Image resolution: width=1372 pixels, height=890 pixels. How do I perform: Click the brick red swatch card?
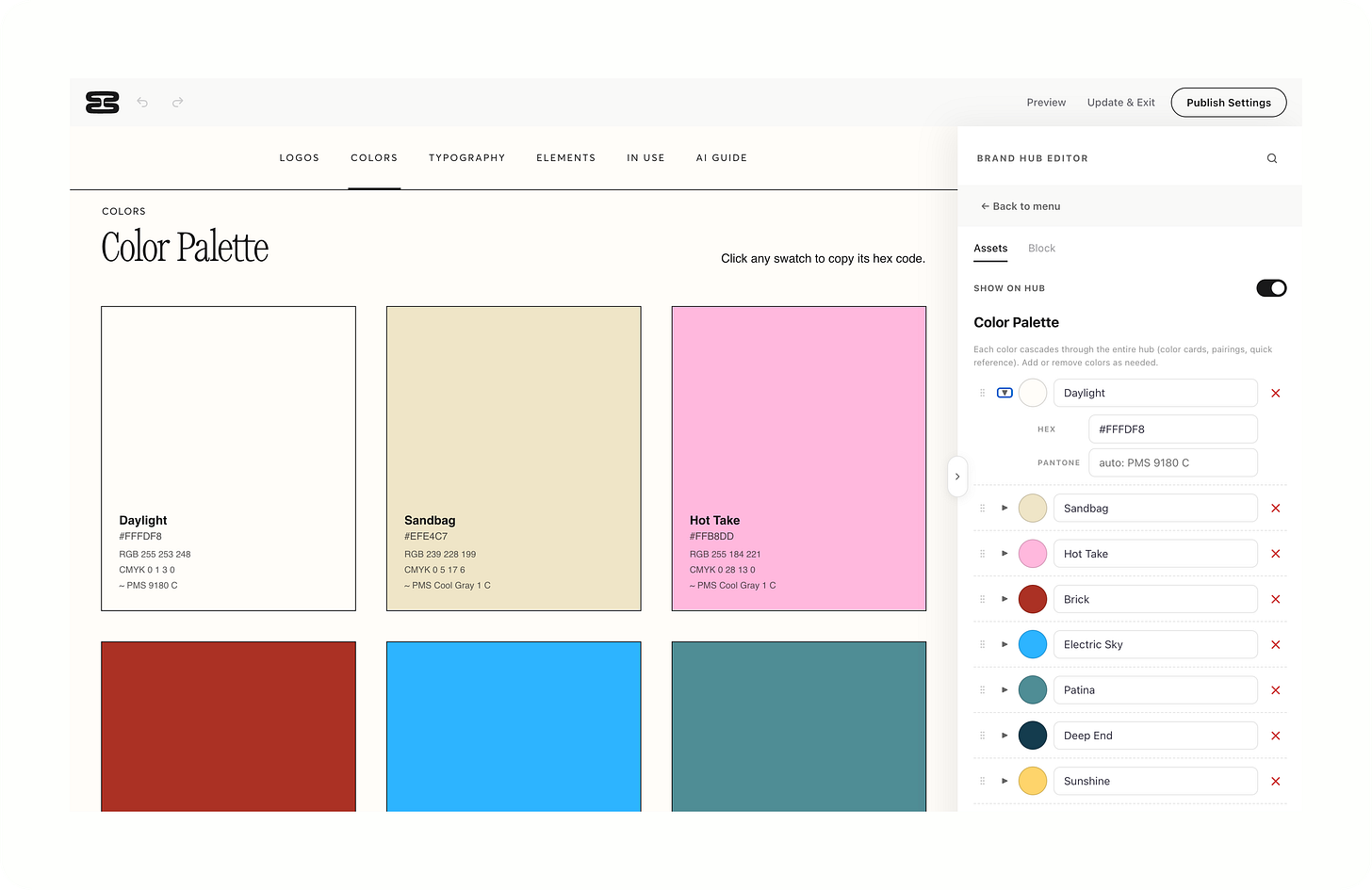coord(228,726)
